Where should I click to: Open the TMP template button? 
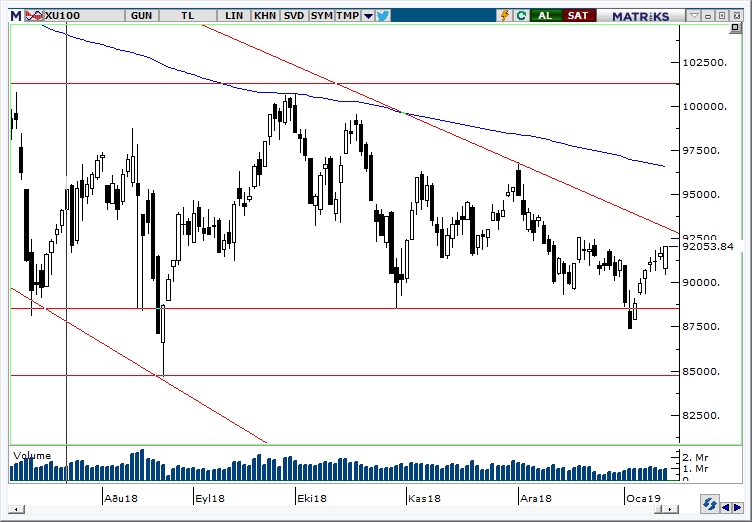tap(348, 16)
